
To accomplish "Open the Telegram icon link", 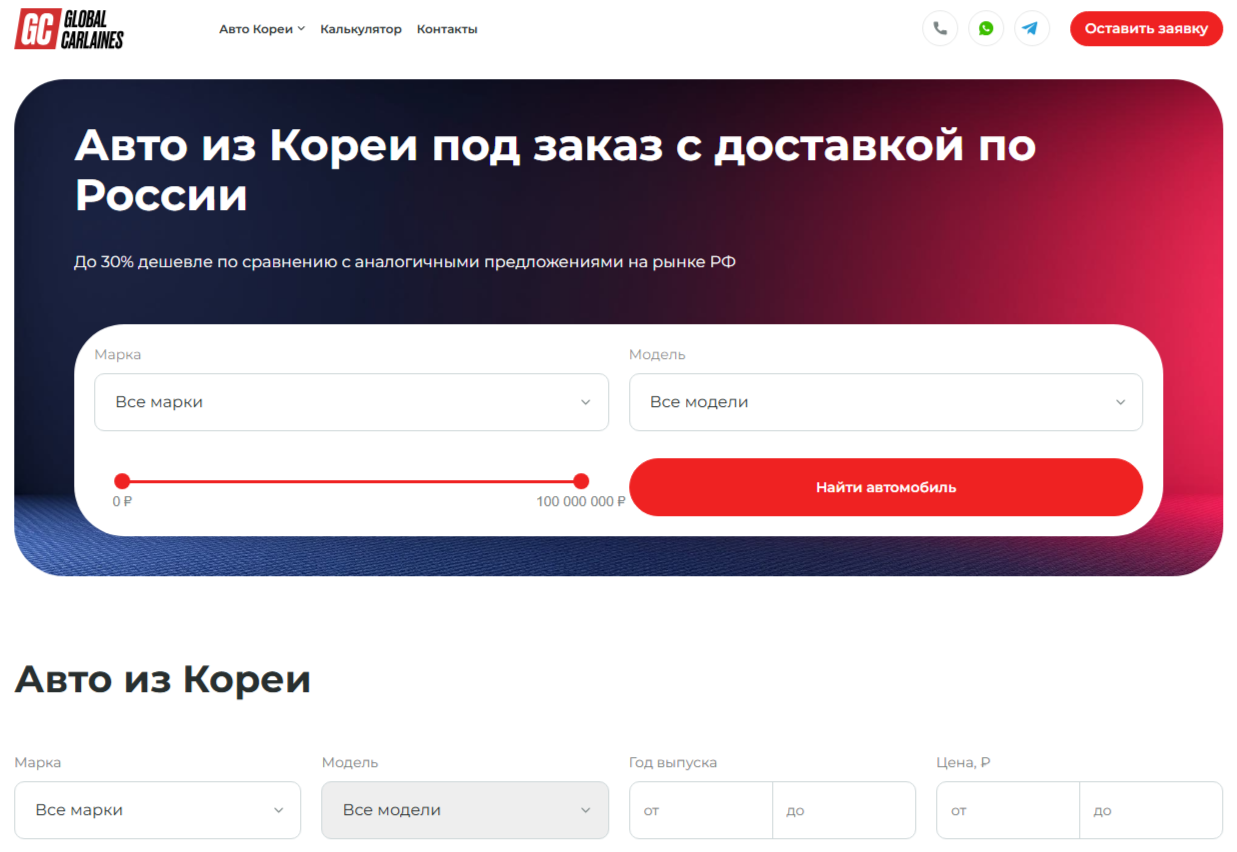I will (1031, 29).
